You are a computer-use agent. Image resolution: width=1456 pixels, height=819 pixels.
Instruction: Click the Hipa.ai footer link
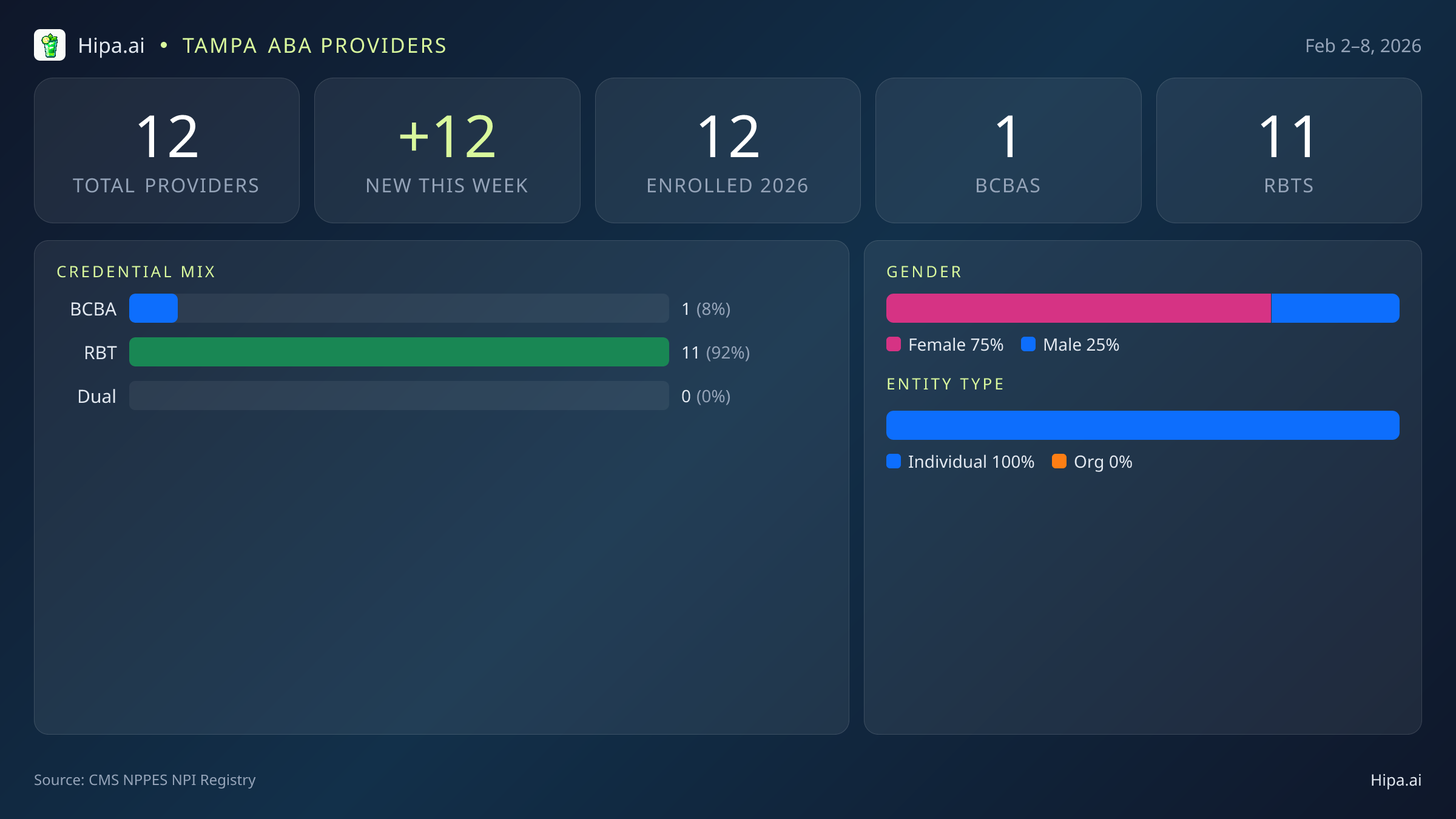pyautogui.click(x=1395, y=780)
